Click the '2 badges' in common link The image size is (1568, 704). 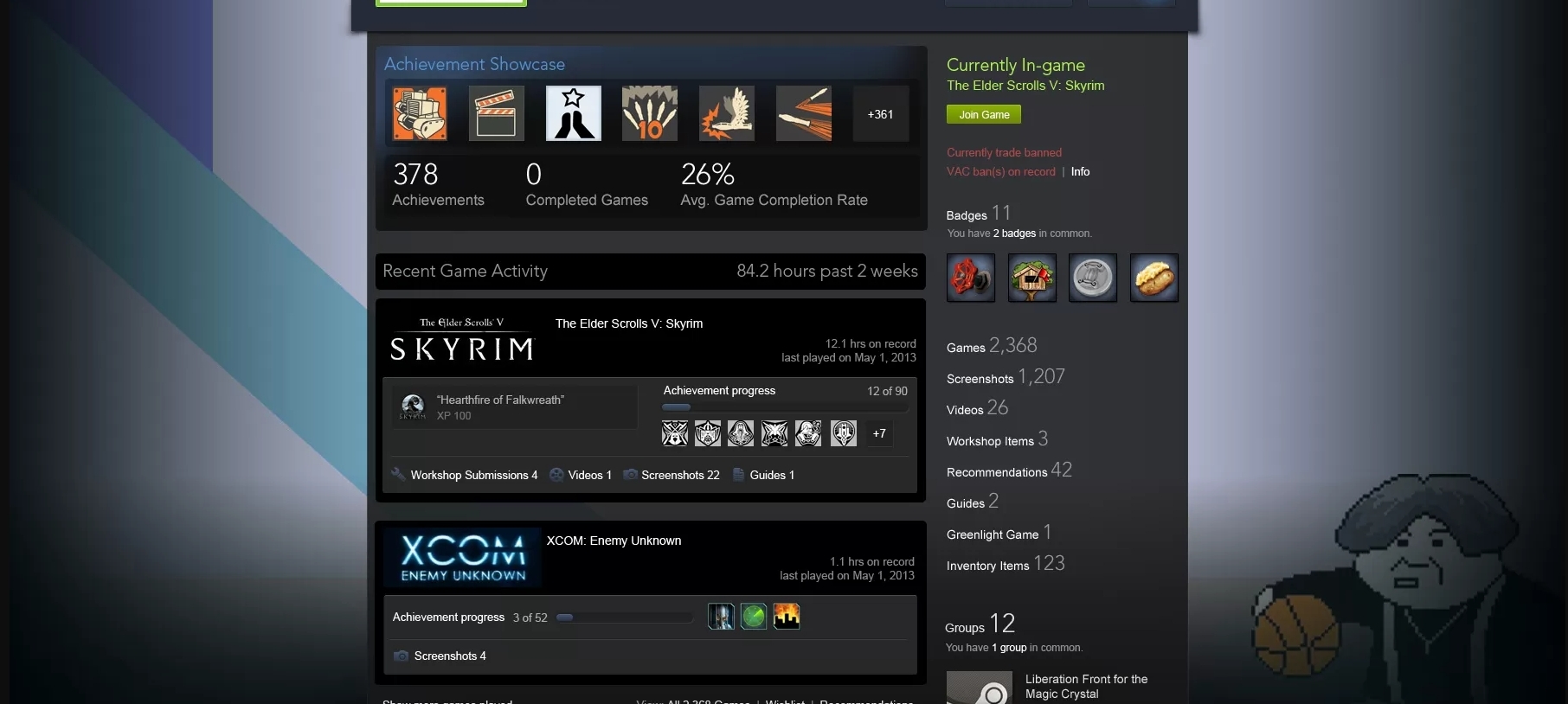(x=1014, y=234)
